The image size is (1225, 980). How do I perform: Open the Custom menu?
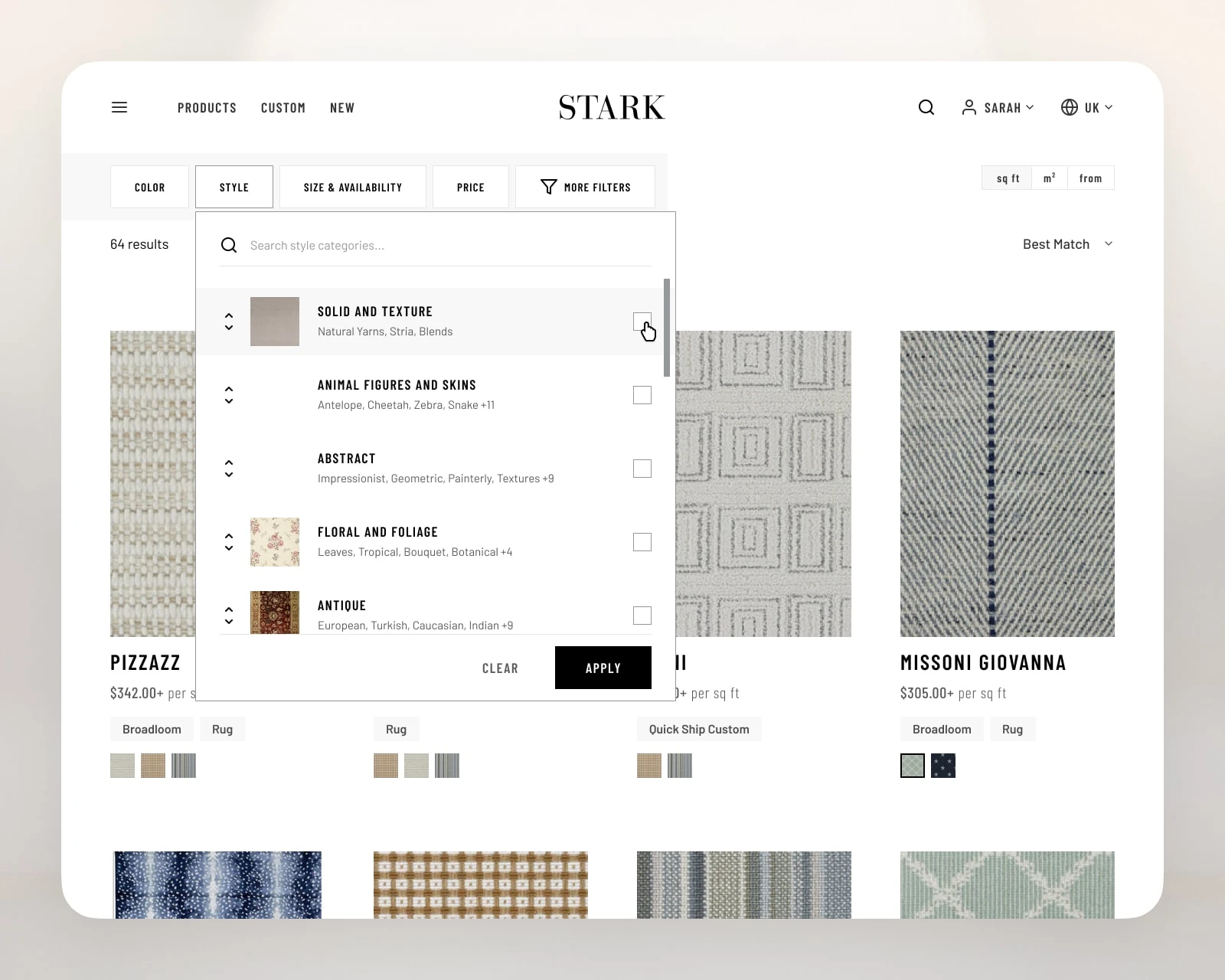(x=283, y=108)
